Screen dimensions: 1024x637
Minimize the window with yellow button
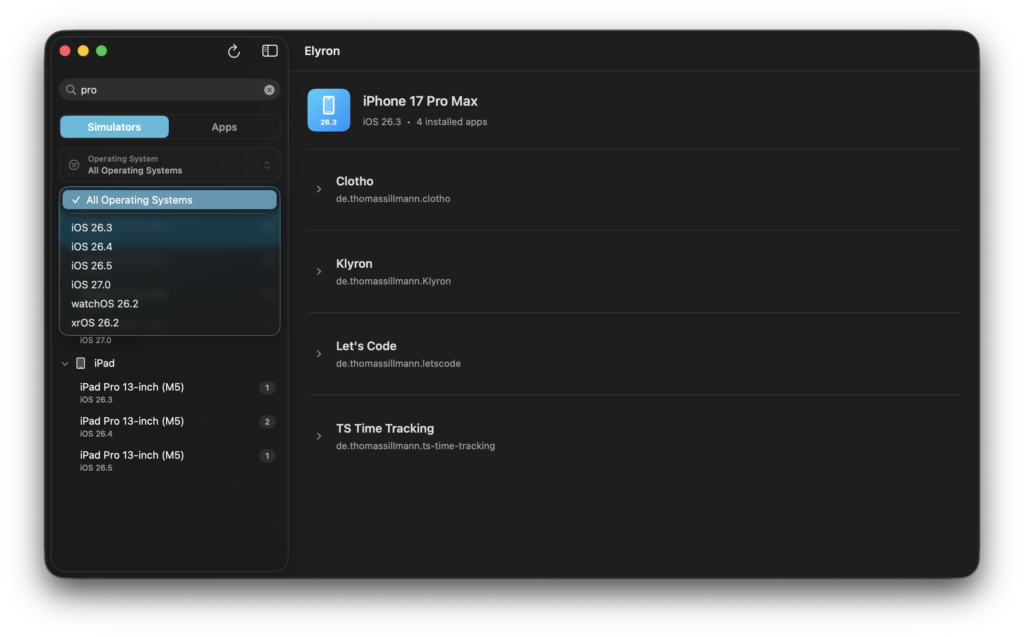83,51
